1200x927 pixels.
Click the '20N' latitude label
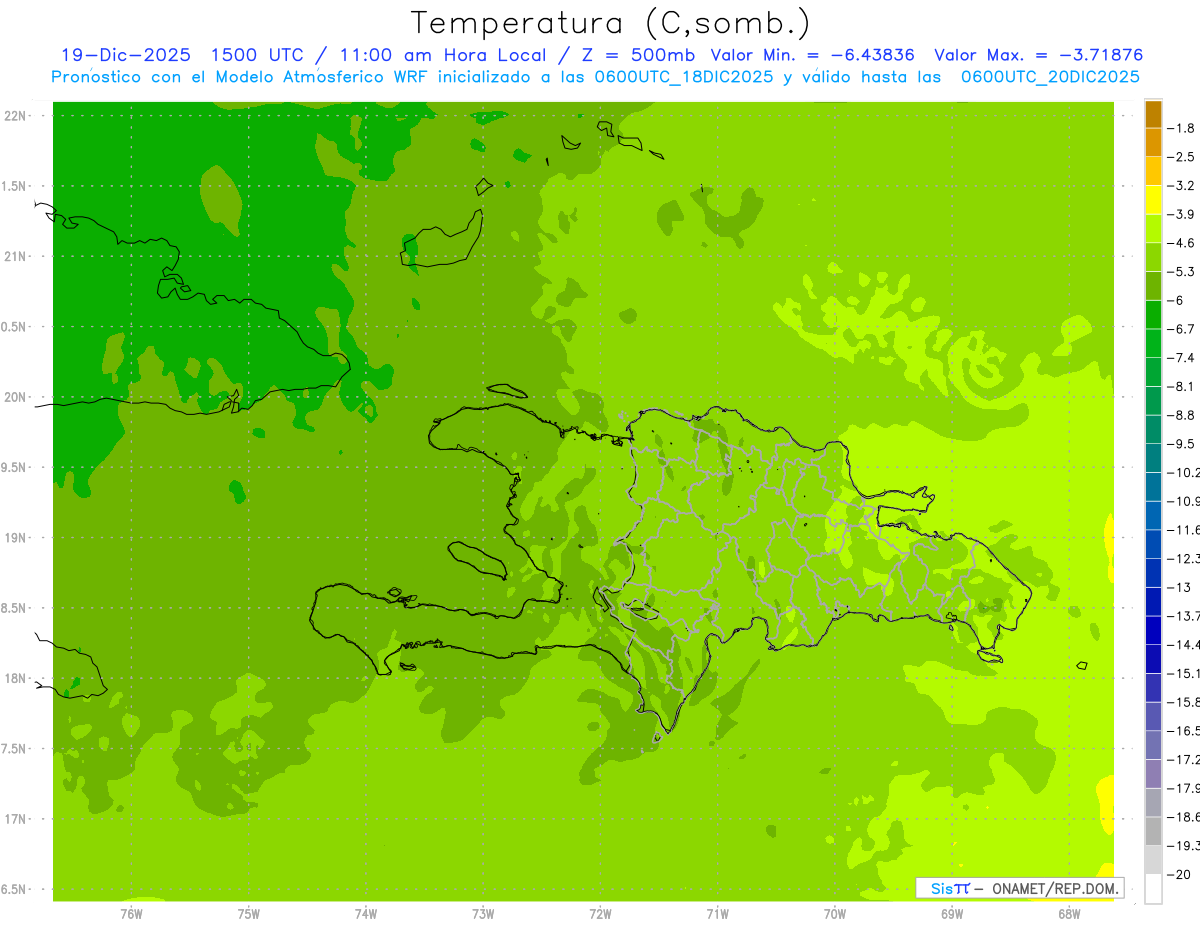[15, 397]
